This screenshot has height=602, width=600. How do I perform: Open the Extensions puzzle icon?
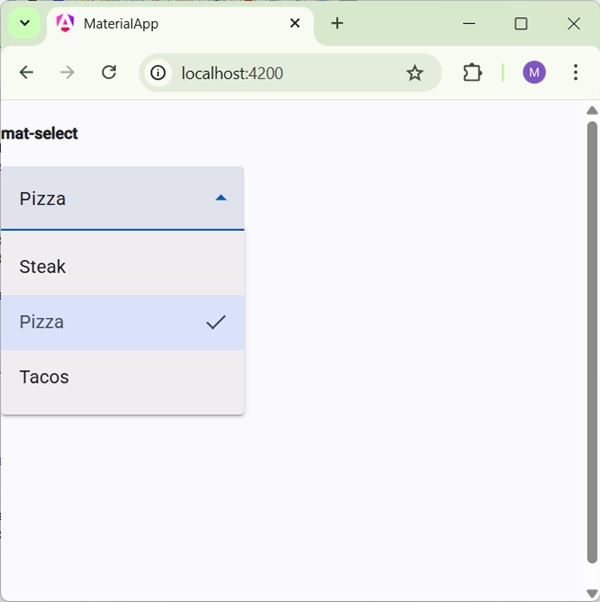point(472,72)
